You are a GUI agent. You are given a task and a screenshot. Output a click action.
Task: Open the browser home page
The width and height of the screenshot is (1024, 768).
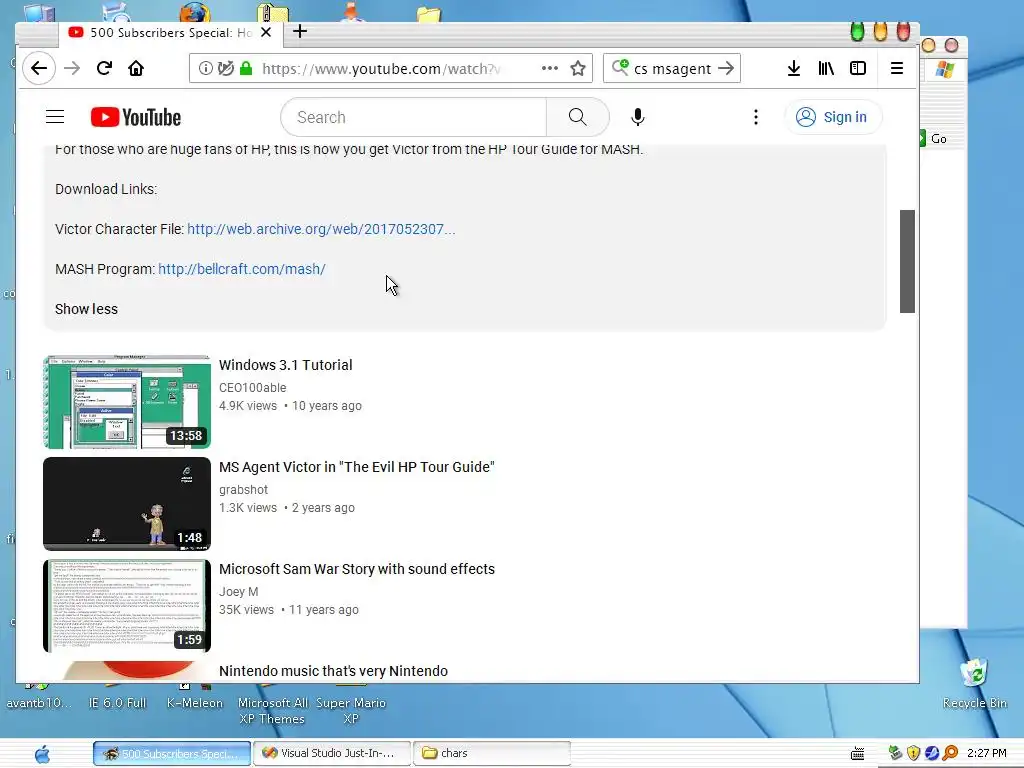click(x=136, y=69)
